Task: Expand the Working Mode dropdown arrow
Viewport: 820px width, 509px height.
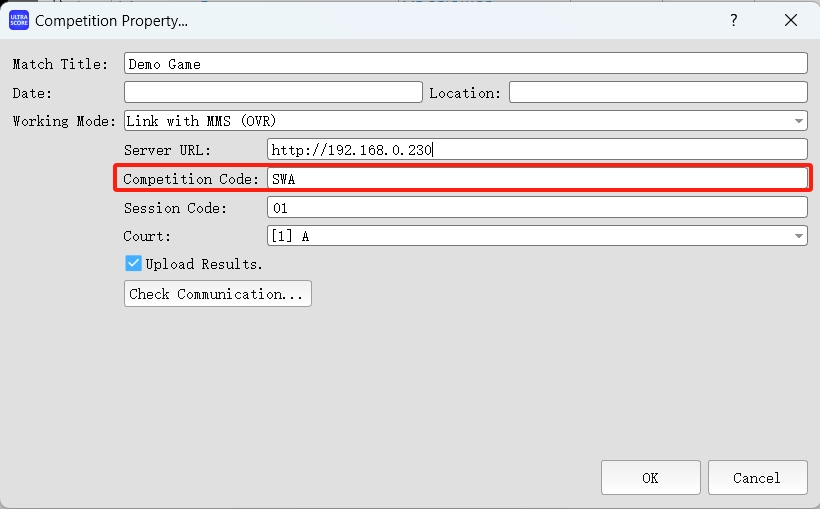Action: coord(799,121)
